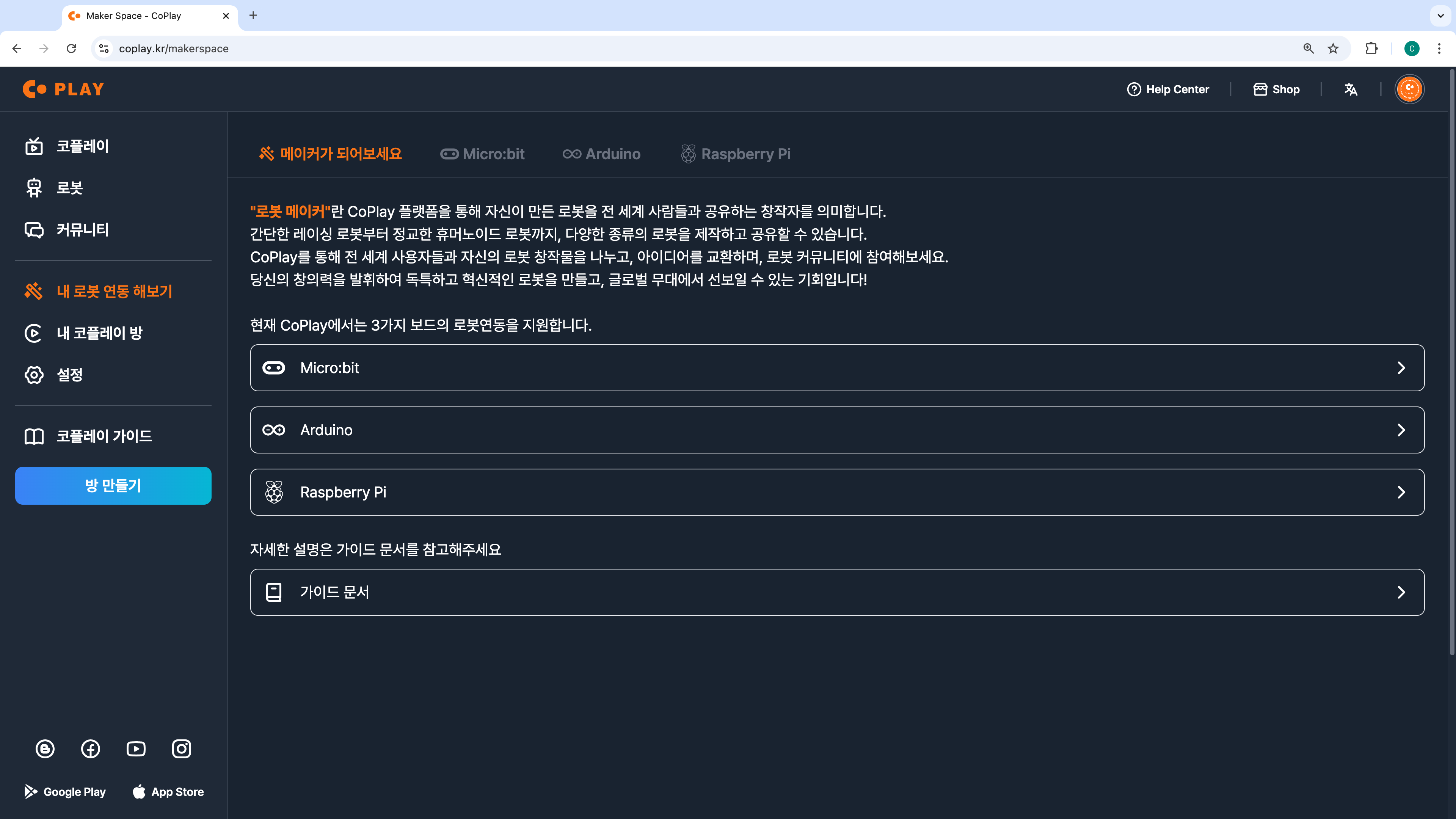Open the Shop link
This screenshot has height=819, width=1456.
point(1276,89)
